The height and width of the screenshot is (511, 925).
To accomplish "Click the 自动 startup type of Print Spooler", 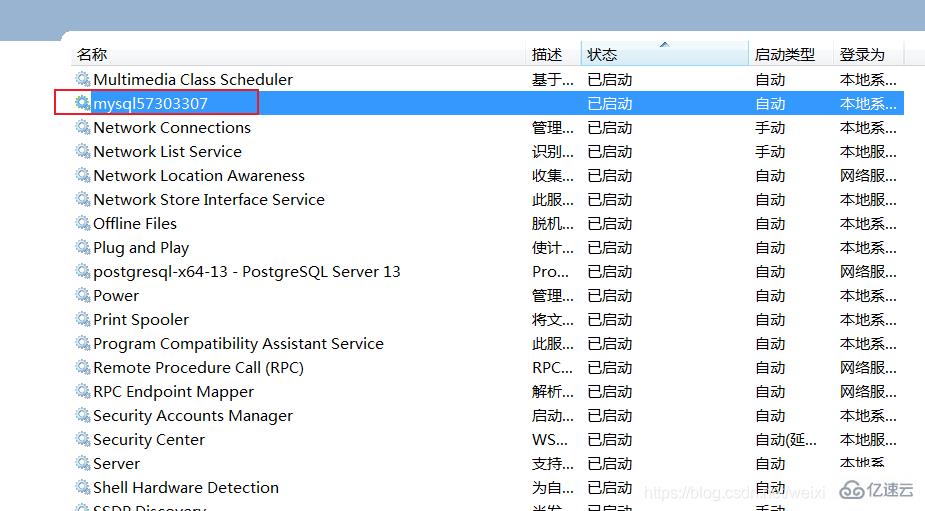I will 770,320.
